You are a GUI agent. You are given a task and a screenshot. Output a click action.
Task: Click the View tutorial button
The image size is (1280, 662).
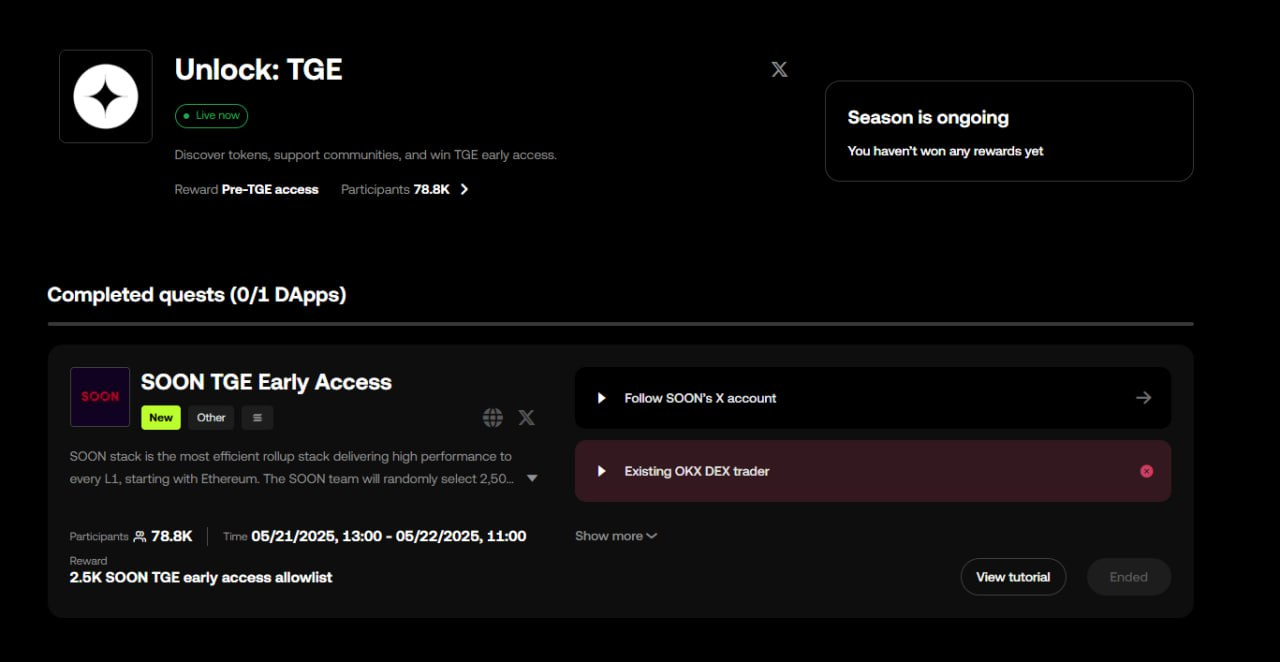pos(1013,577)
